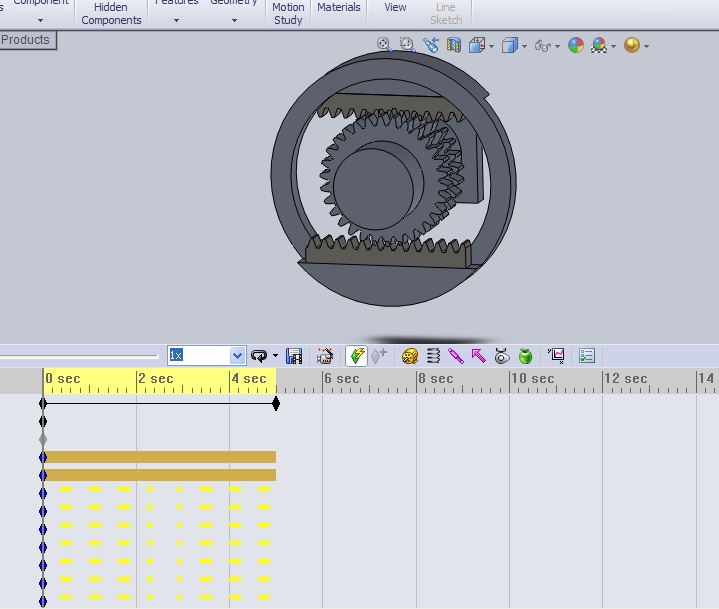Open the Animation Wizard icon
Viewport: 719px width, 609px height.
tap(325, 356)
